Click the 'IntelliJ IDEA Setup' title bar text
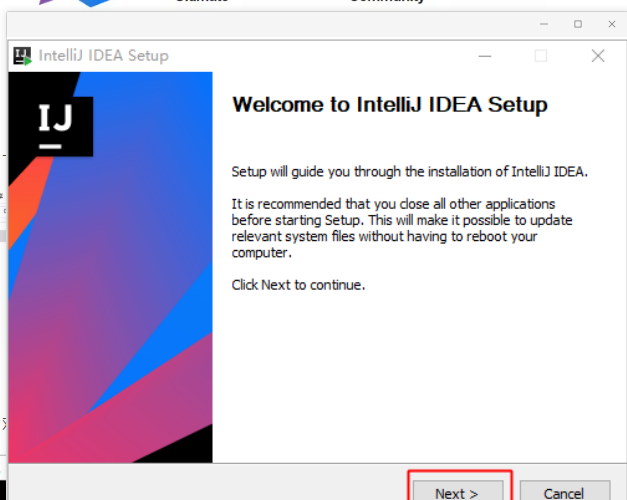 (x=104, y=56)
